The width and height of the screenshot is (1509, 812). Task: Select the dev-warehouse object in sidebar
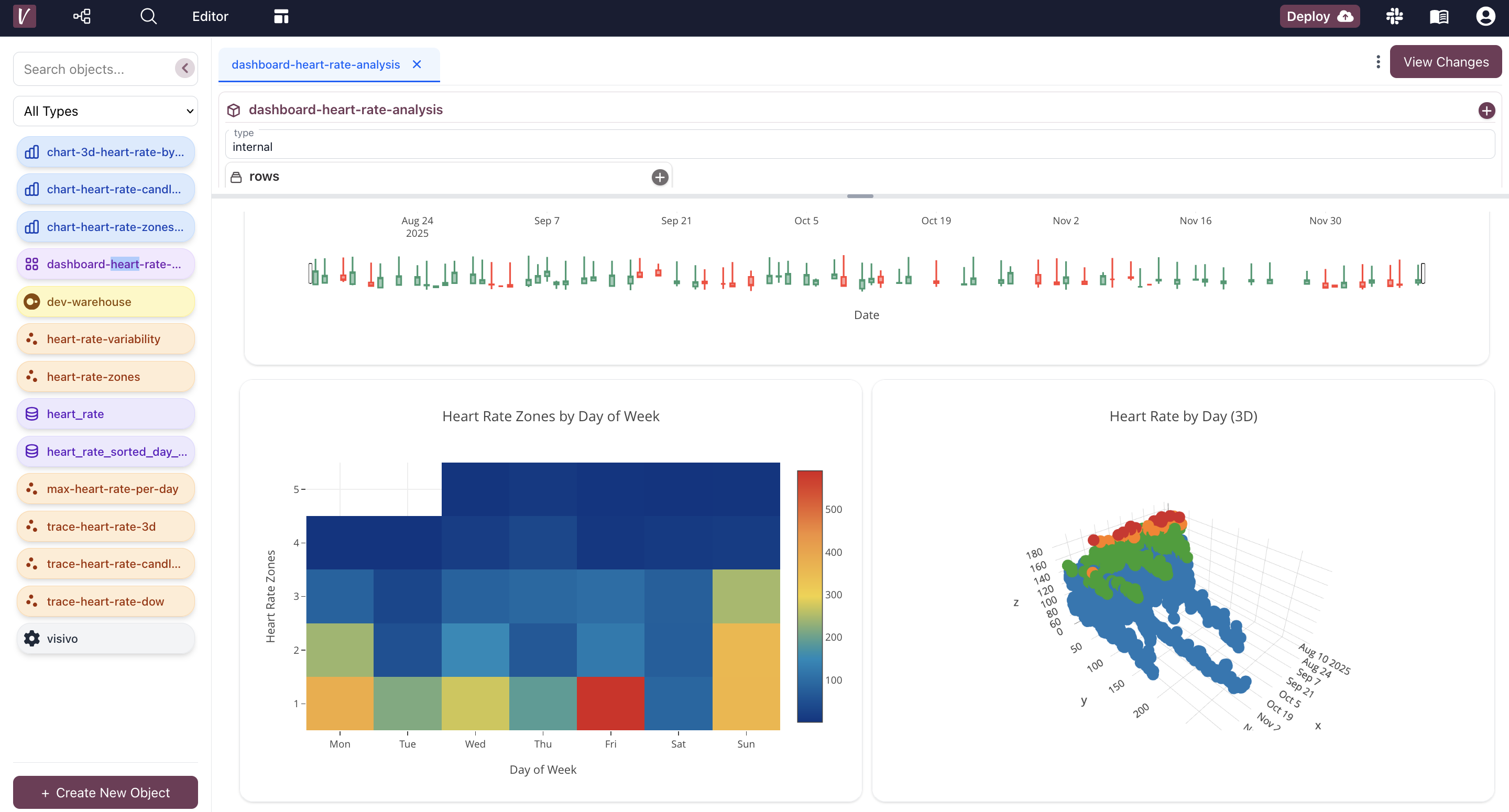[x=105, y=302]
